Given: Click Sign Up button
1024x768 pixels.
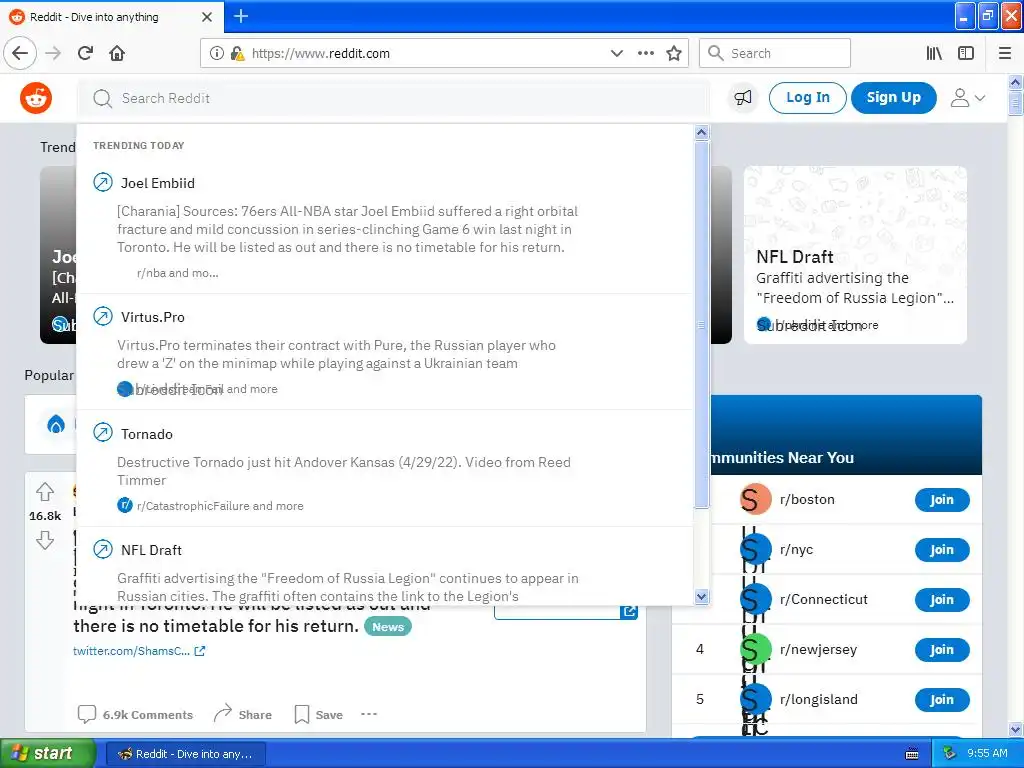Looking at the screenshot, I should pyautogui.click(x=893, y=98).
